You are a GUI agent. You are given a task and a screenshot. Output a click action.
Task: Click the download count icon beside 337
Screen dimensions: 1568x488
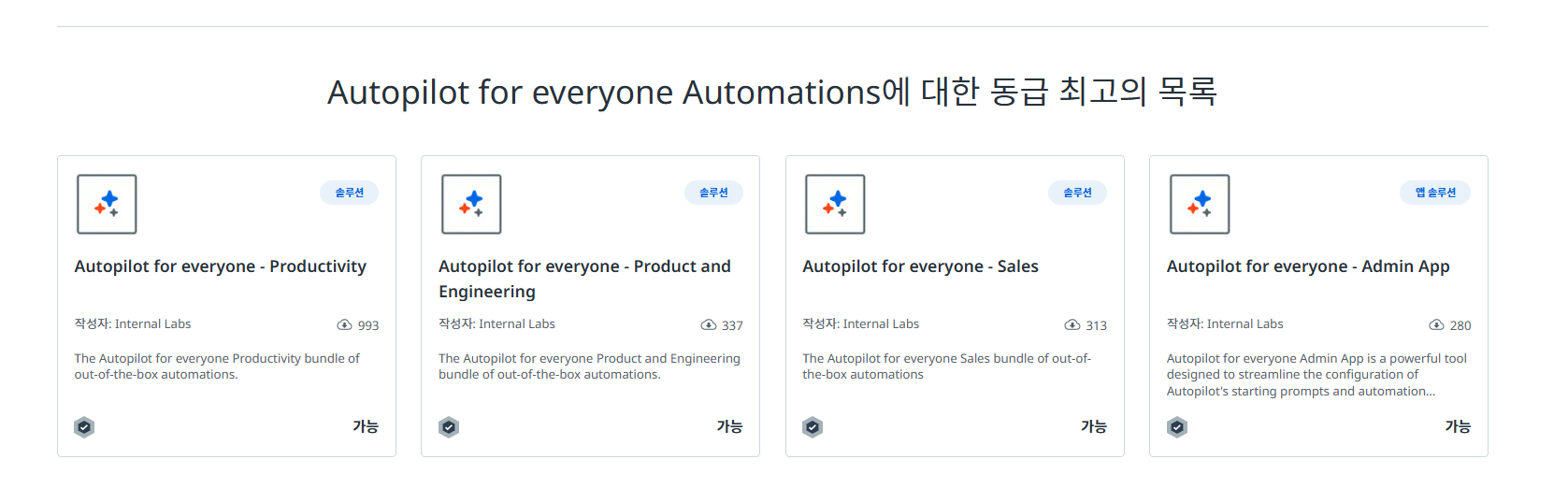click(x=709, y=325)
